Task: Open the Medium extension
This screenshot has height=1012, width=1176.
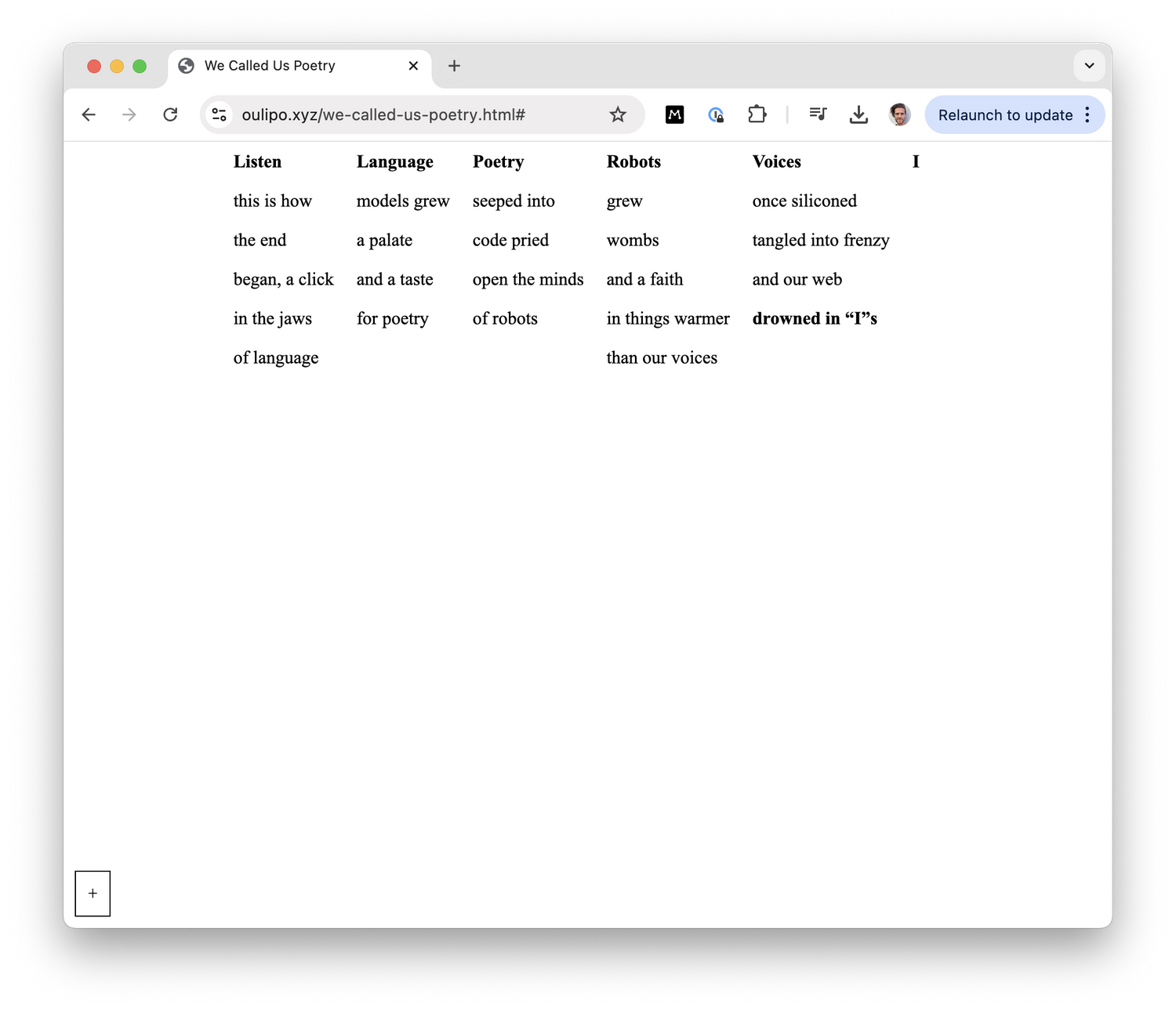Action: click(x=674, y=114)
